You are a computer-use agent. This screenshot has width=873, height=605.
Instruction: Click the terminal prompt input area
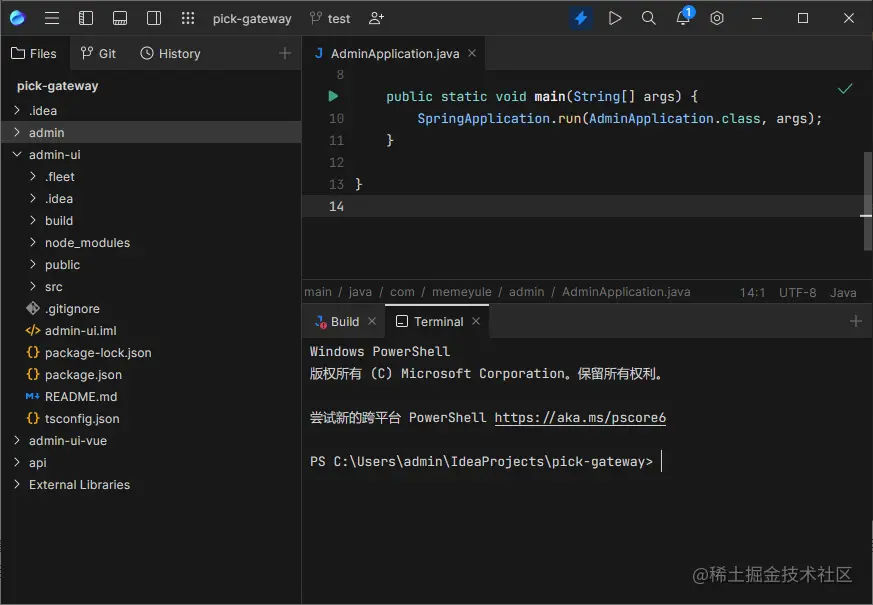point(663,461)
